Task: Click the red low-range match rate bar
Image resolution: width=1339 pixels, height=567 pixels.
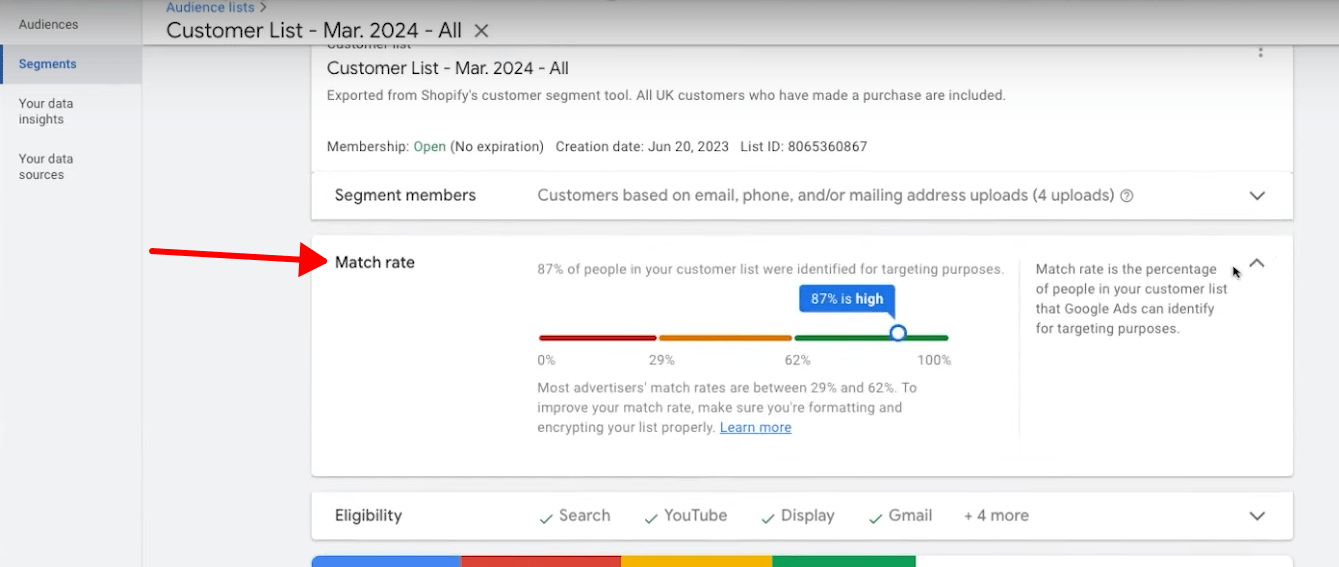Action: 597,338
